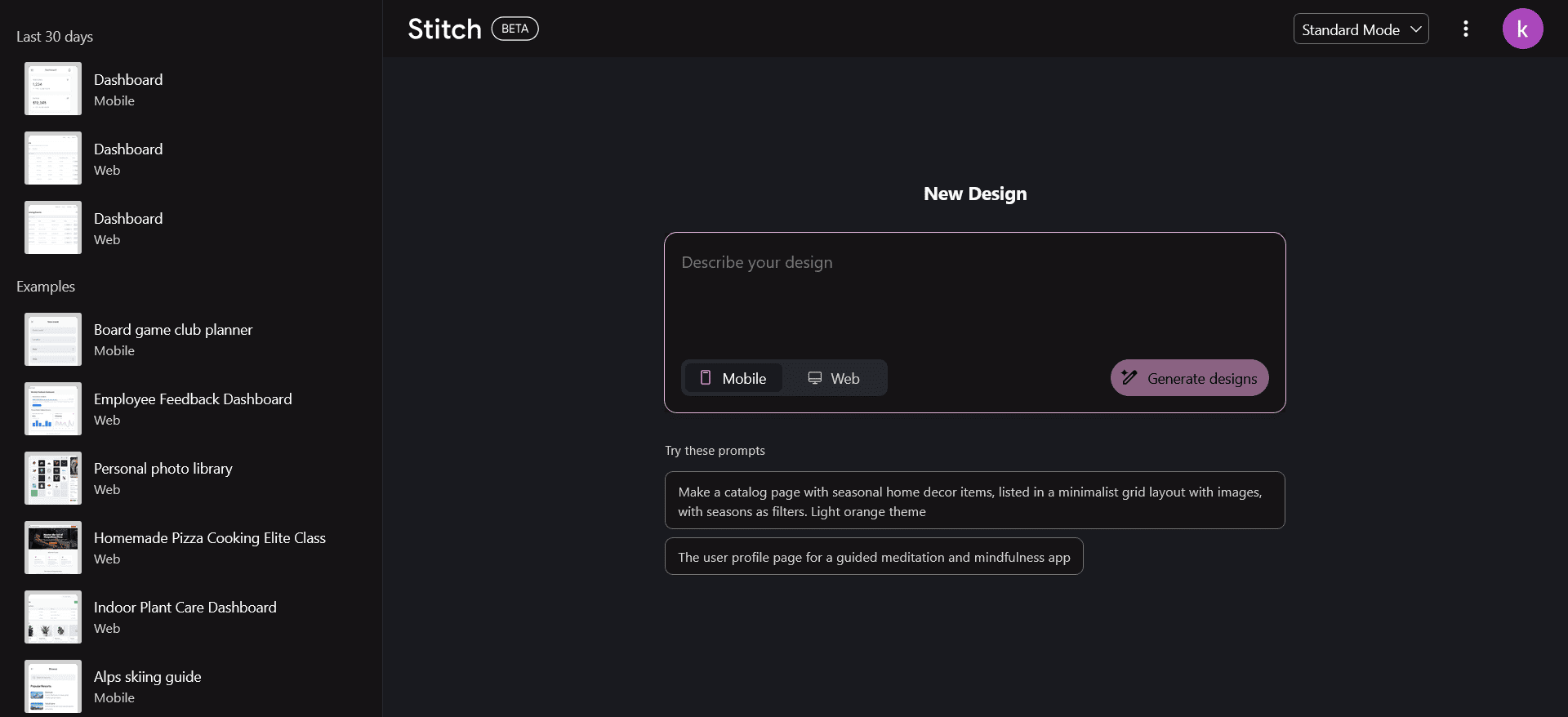Click the mobile phone icon in the device selector
Screen dimensions: 1568x717
pyautogui.click(x=706, y=377)
